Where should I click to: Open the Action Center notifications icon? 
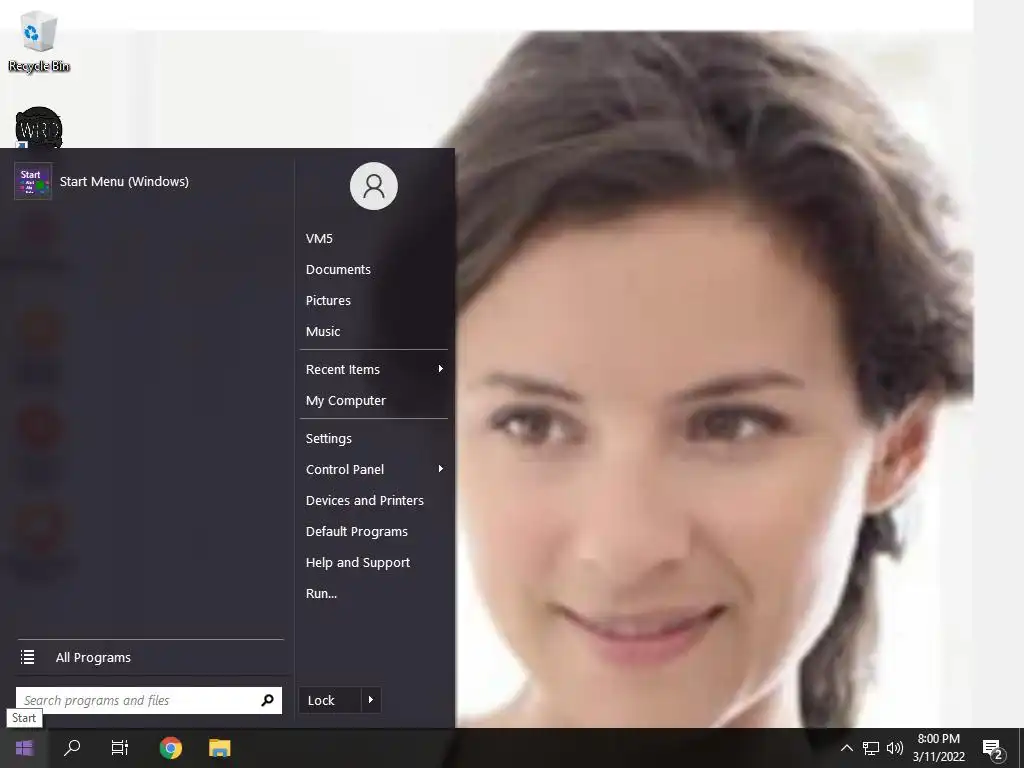(993, 748)
